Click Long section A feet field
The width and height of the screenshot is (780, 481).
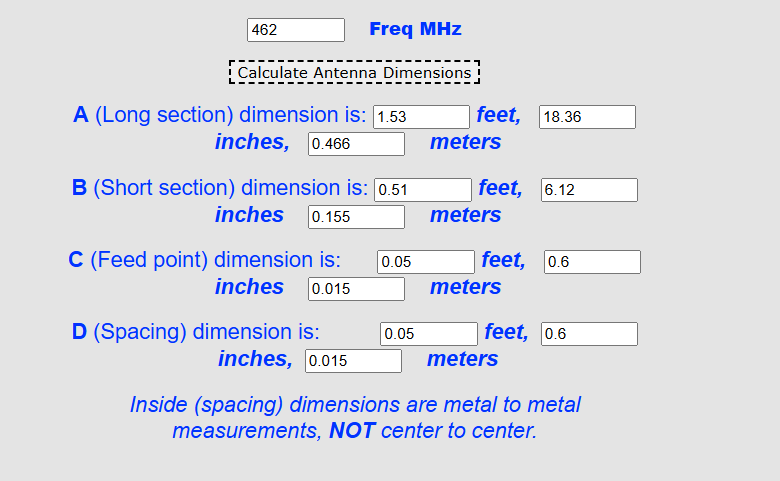pos(421,117)
